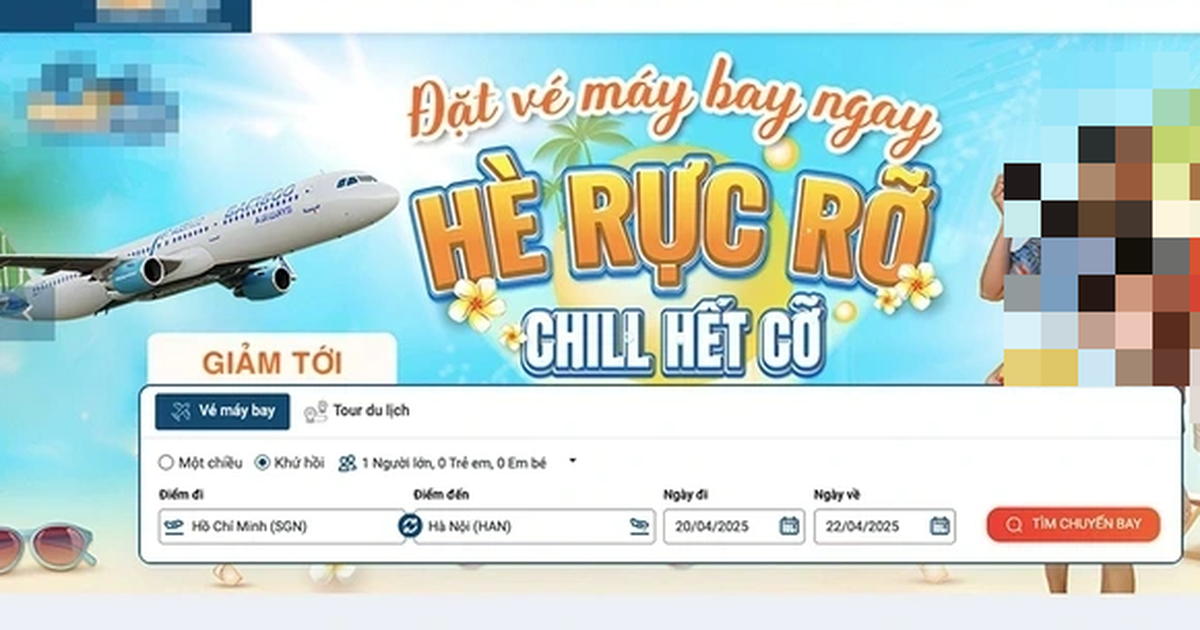
Task: Expand the passenger count dropdown arrow
Action: pyautogui.click(x=572, y=462)
